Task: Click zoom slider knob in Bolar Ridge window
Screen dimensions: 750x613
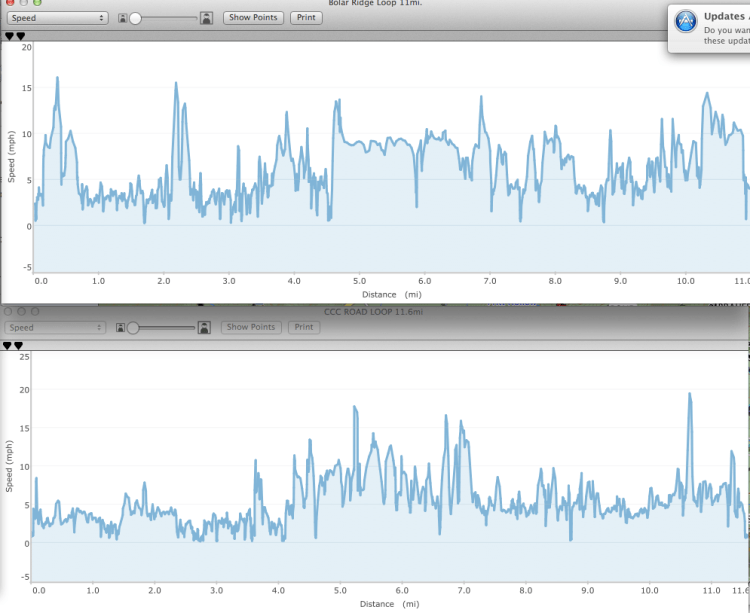Action: (x=135, y=18)
